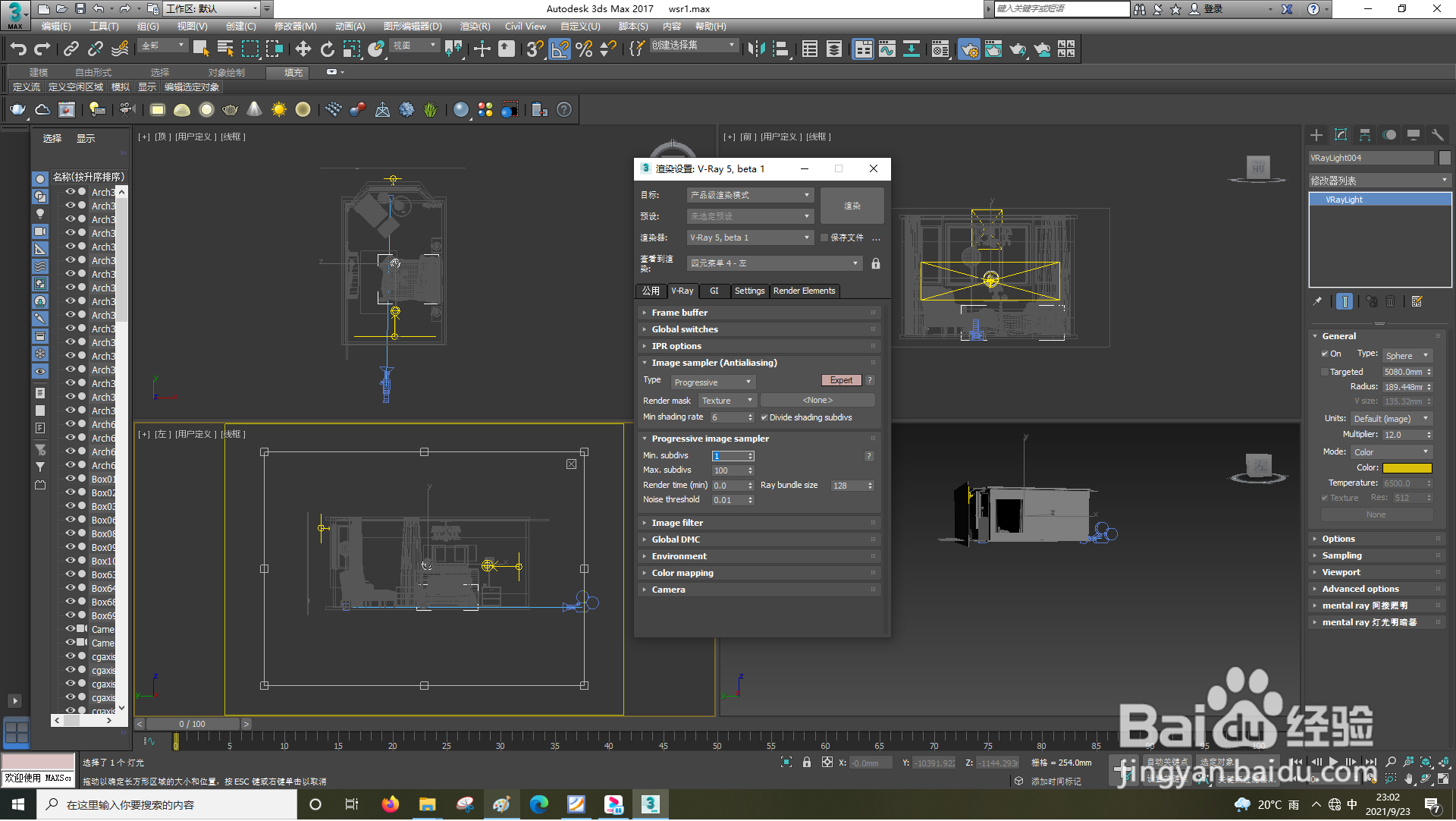Click the 定义空闲区域 ribbon button

(x=76, y=87)
